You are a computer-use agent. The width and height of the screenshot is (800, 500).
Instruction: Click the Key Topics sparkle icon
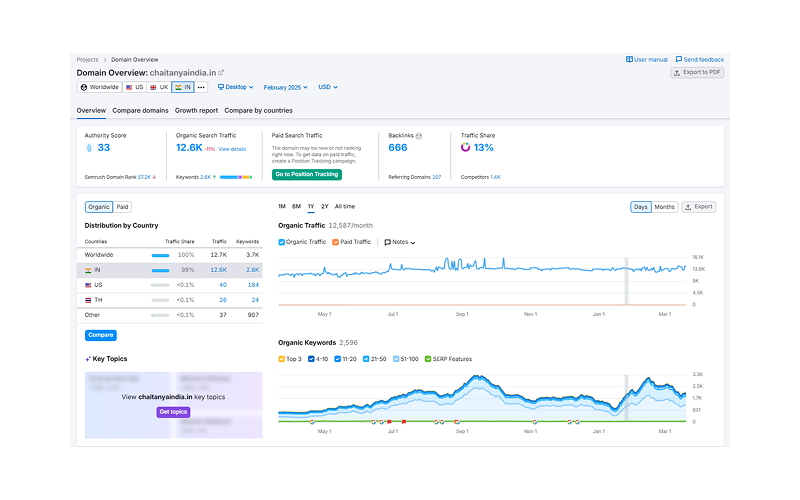point(88,359)
